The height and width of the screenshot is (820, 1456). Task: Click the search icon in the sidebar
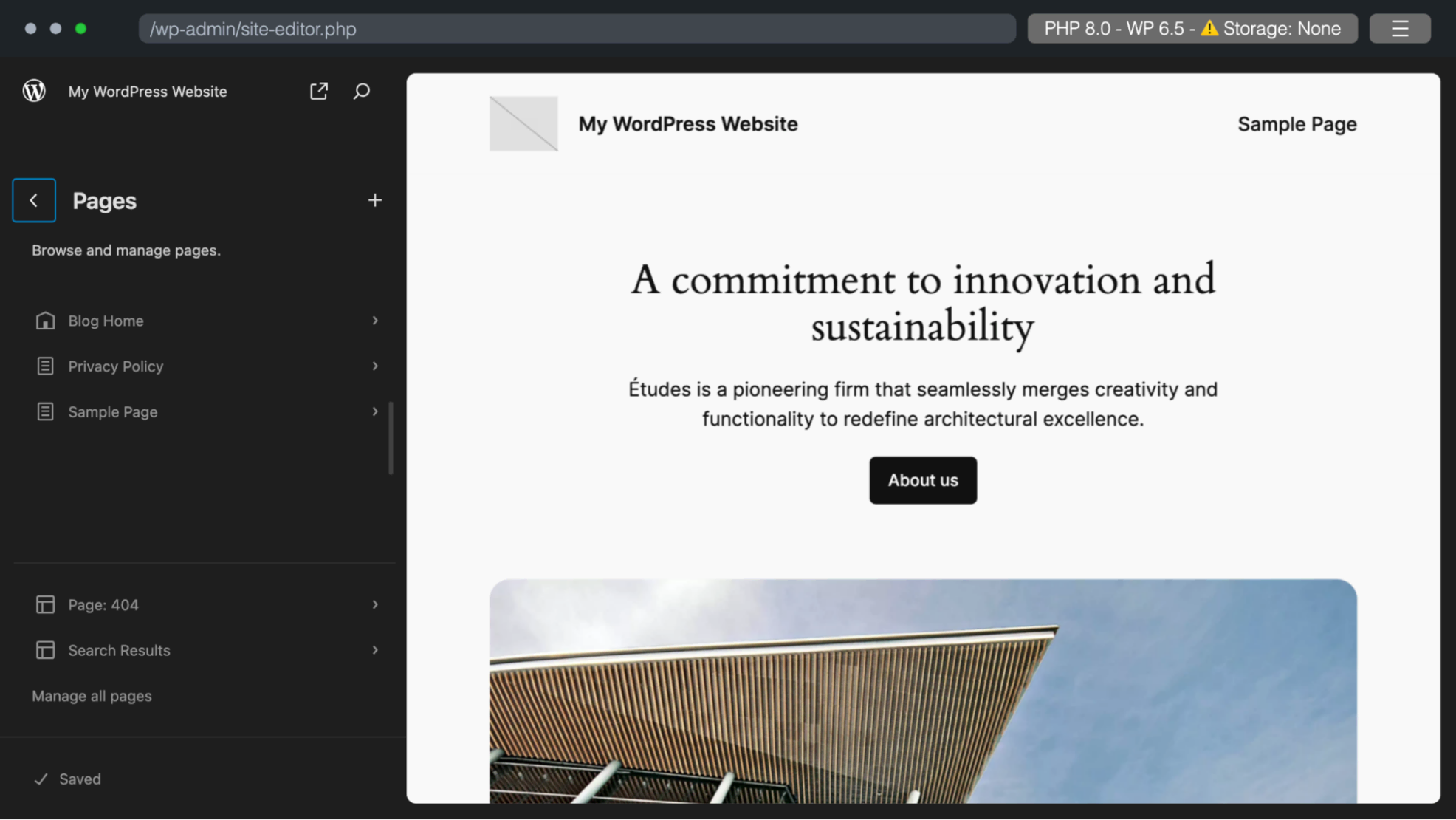(363, 91)
